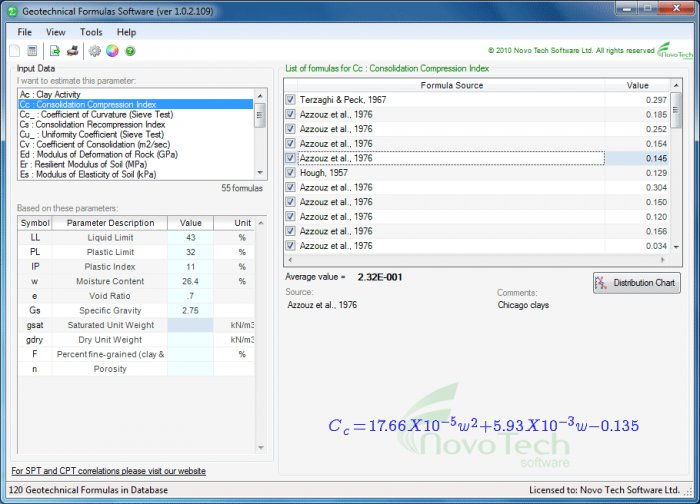Screen dimensions: 700x504
Task: Click the Liquid Limit value field (43)
Action: [x=191, y=237]
